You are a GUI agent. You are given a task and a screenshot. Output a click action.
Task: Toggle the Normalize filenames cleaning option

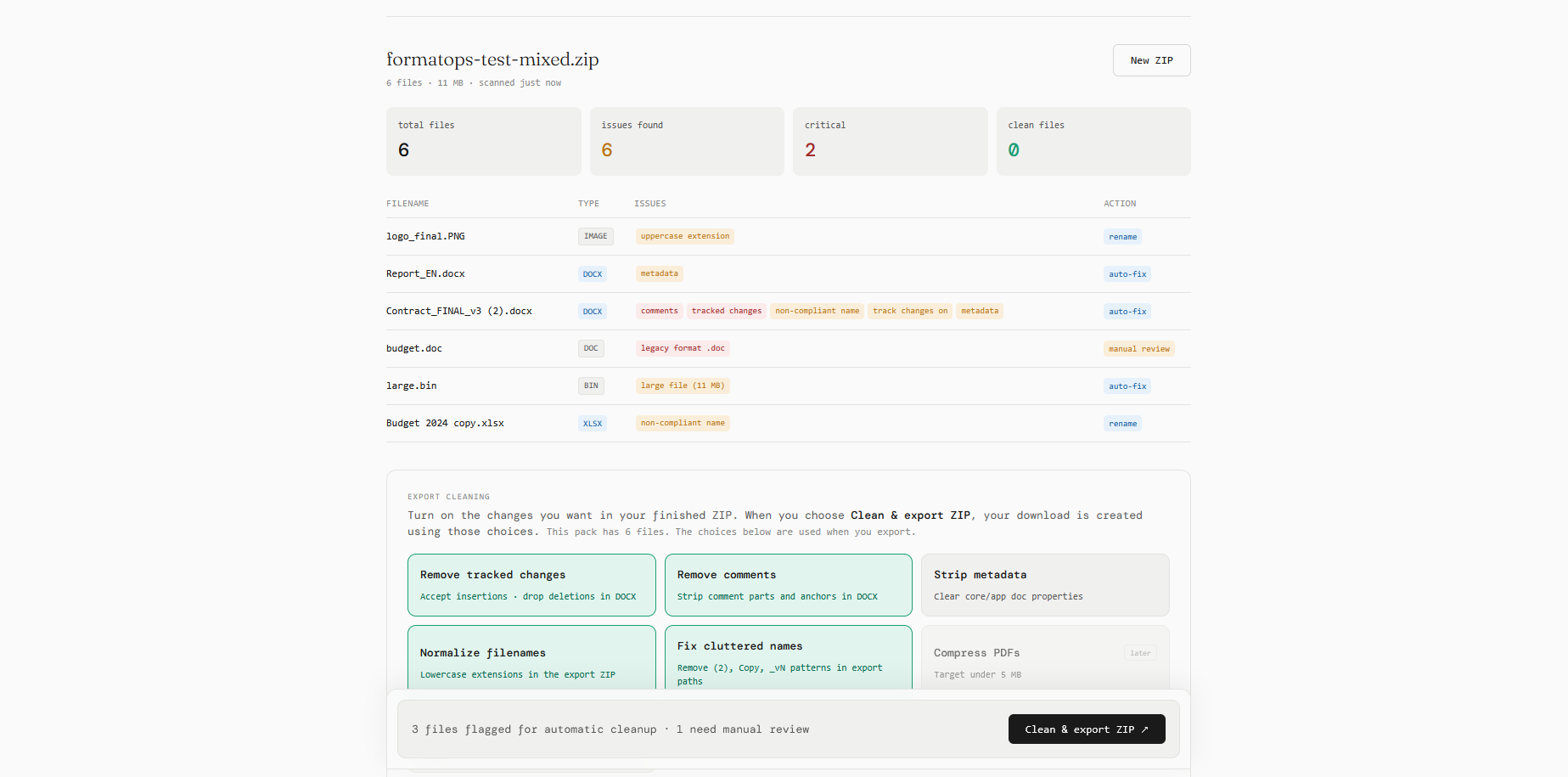[531, 662]
